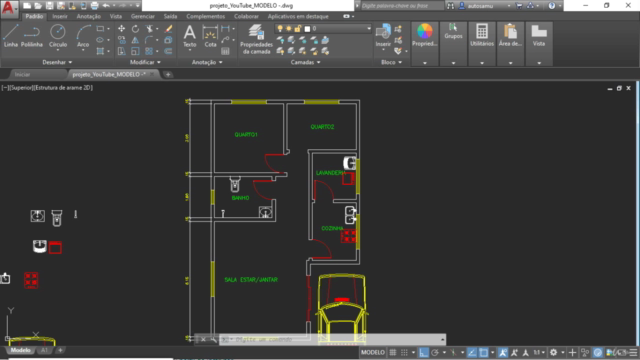The height and width of the screenshot is (360, 640).
Task: Open the Utilitários calculator panel
Action: 482,35
